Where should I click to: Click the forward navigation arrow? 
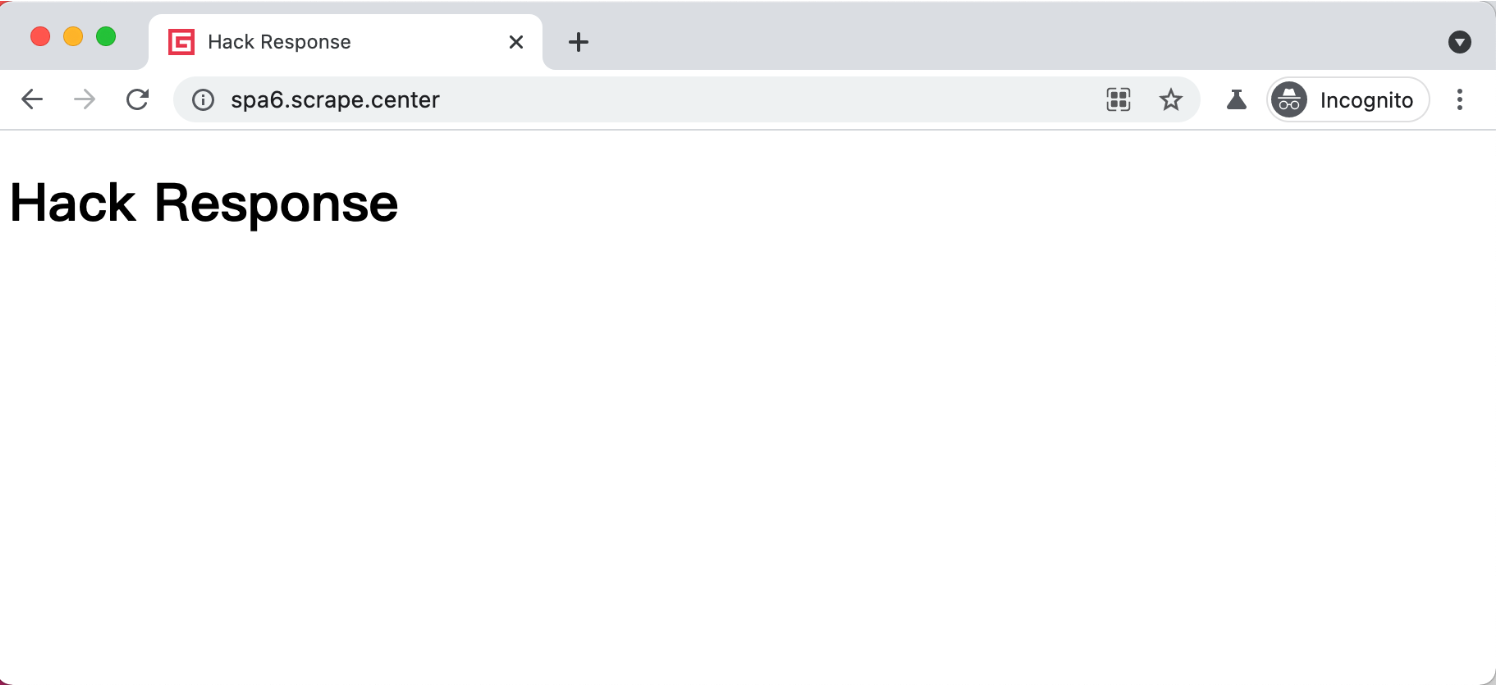click(x=85, y=99)
